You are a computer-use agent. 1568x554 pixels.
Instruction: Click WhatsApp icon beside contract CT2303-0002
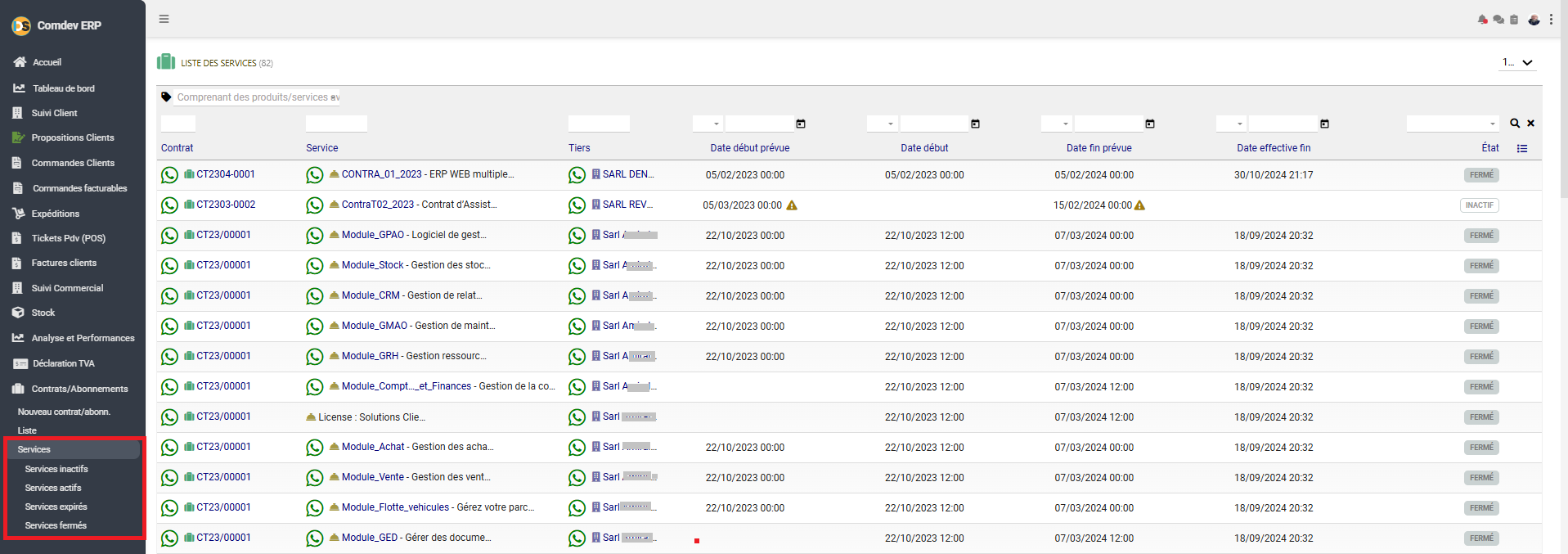169,205
